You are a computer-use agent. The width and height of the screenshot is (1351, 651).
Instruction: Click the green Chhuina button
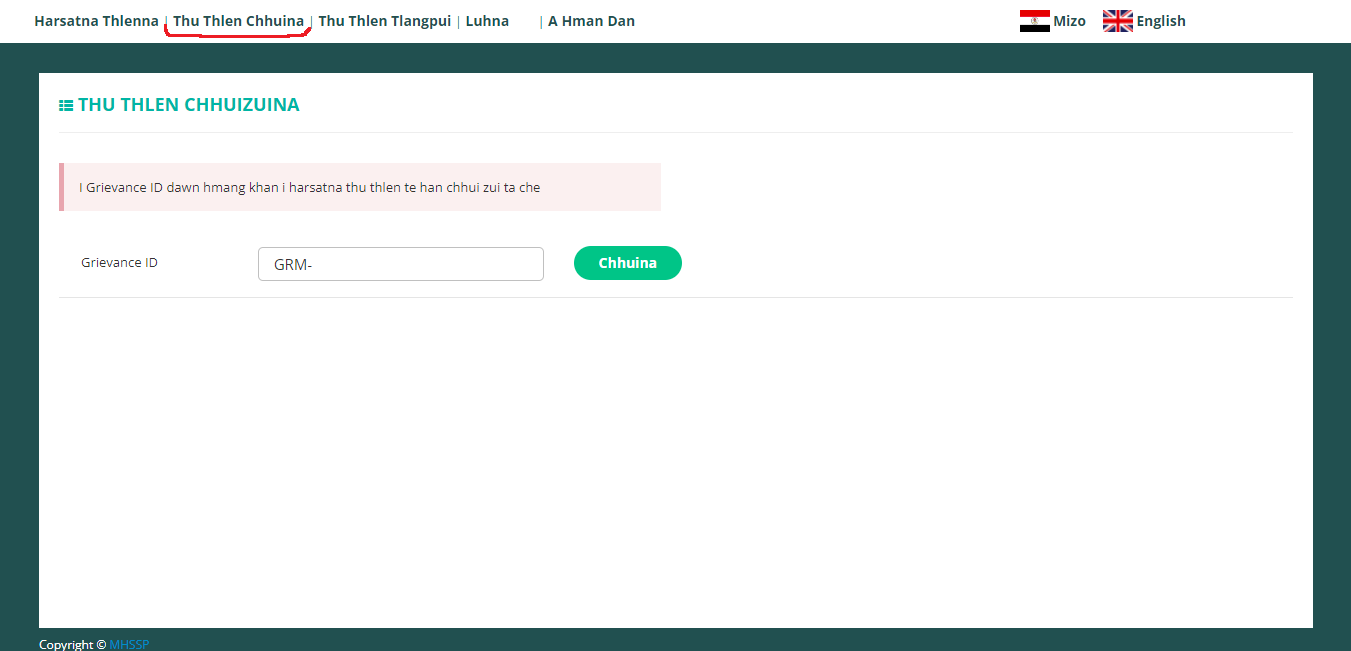628,263
